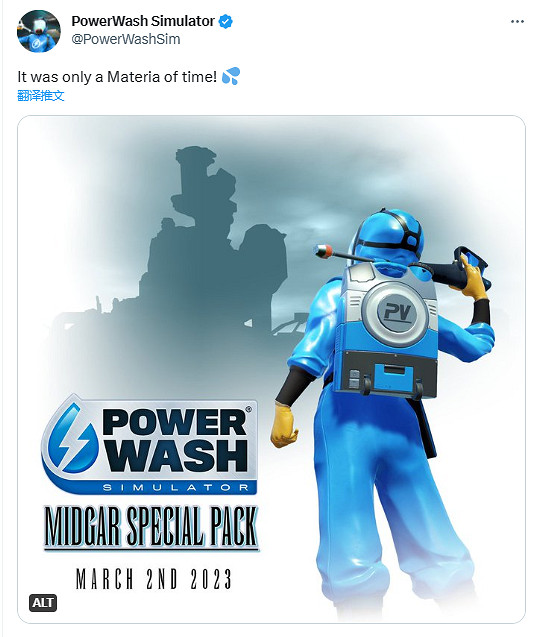This screenshot has width=541, height=637.
Task: Click the character's blue helmet
Action: pos(389,236)
